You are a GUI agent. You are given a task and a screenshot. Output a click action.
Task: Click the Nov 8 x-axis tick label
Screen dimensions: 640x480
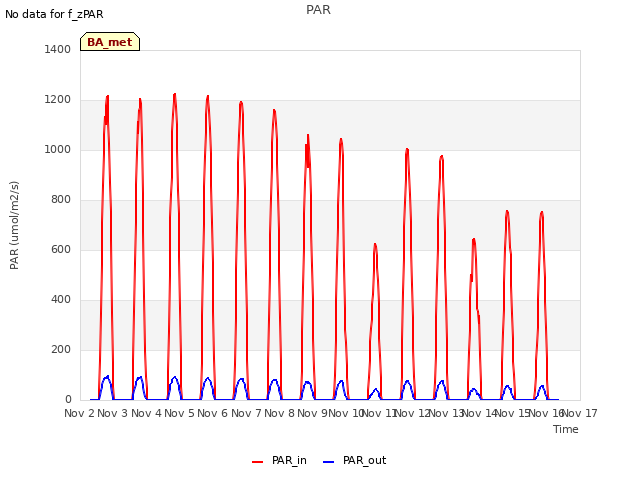pos(279,413)
